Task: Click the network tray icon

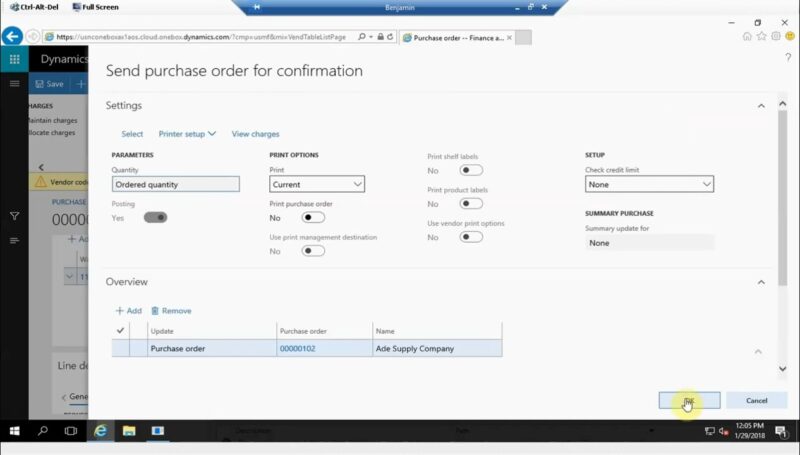Action: point(710,432)
